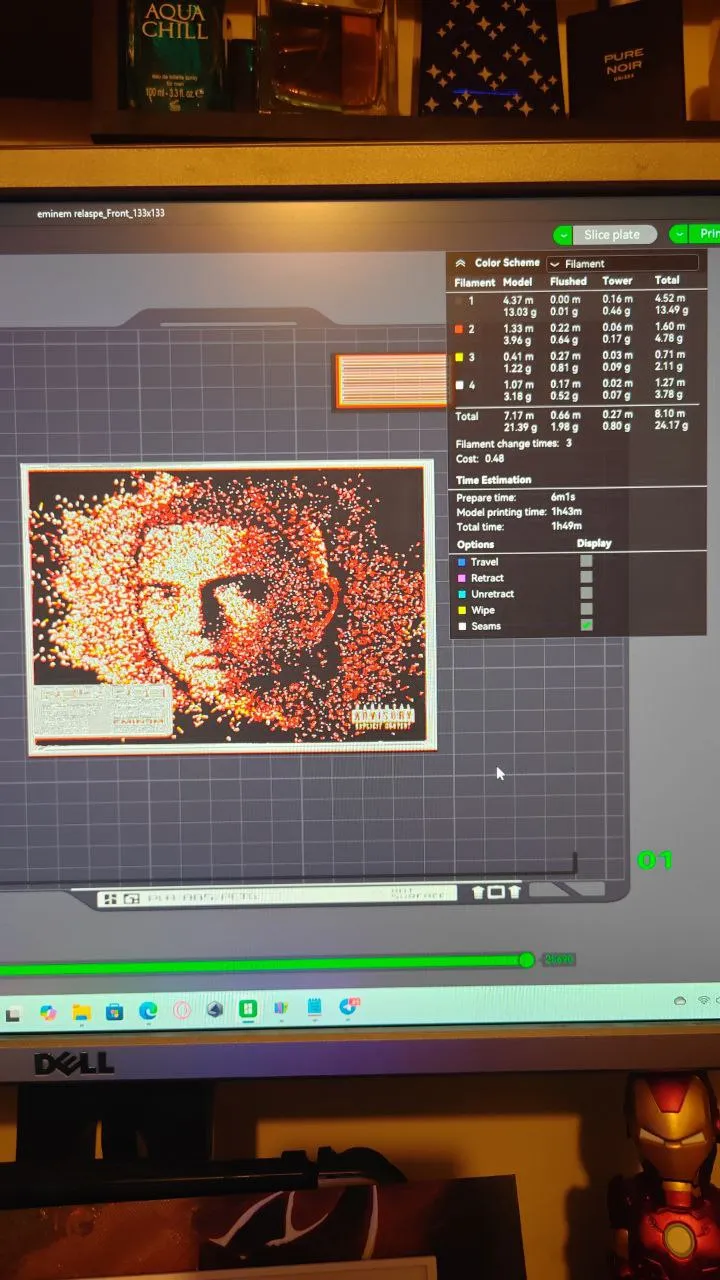Click the 'Filament change times: 3' text

point(514,443)
